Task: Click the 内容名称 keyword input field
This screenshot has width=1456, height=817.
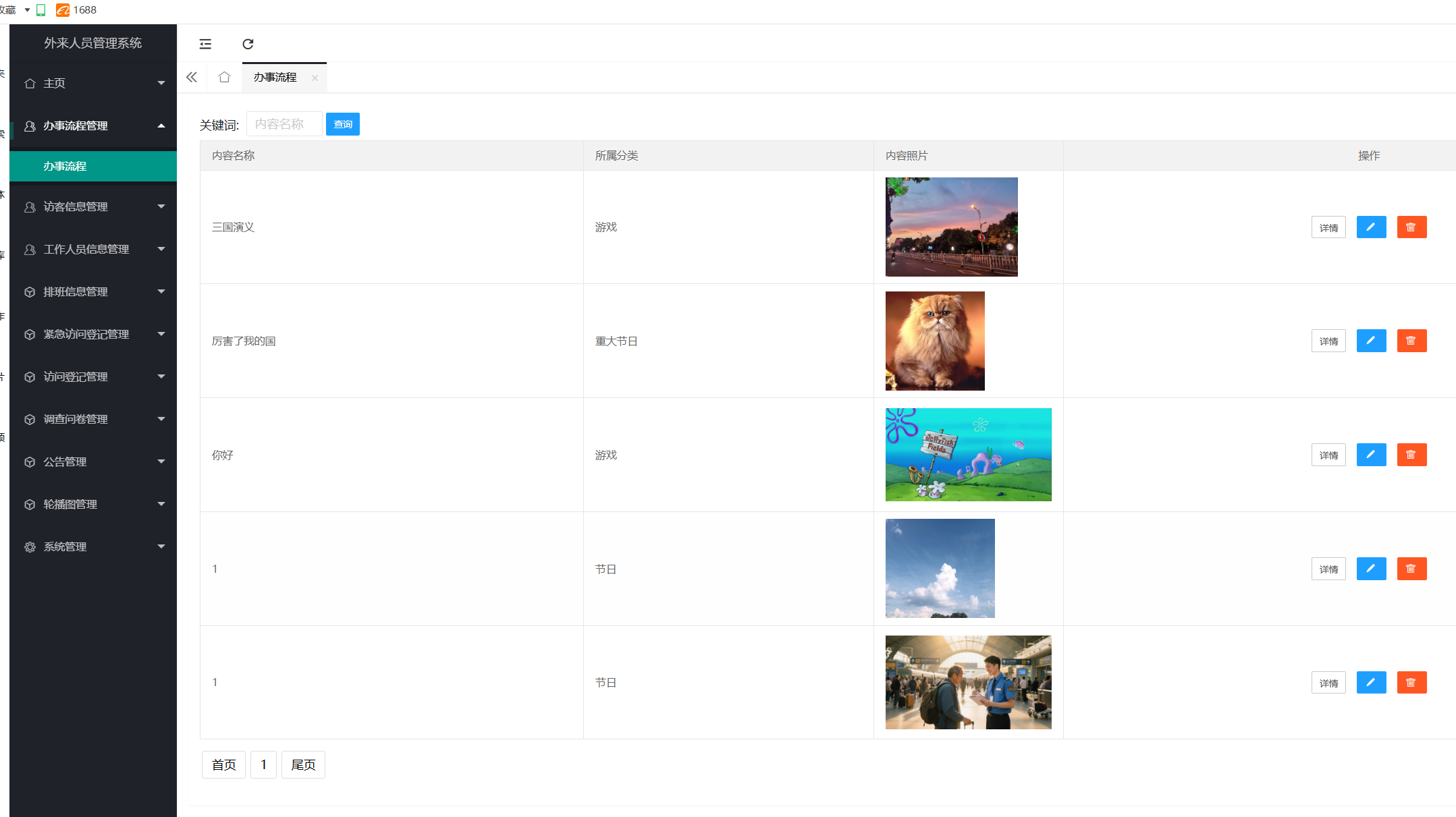Action: click(284, 124)
